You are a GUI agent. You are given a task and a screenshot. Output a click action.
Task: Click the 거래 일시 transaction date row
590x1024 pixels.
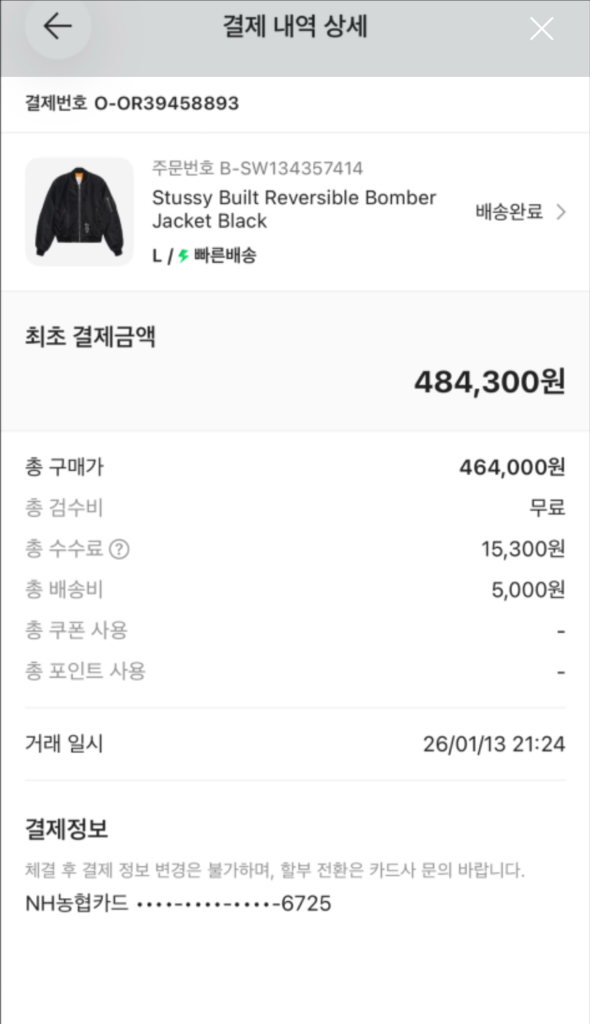(x=294, y=744)
